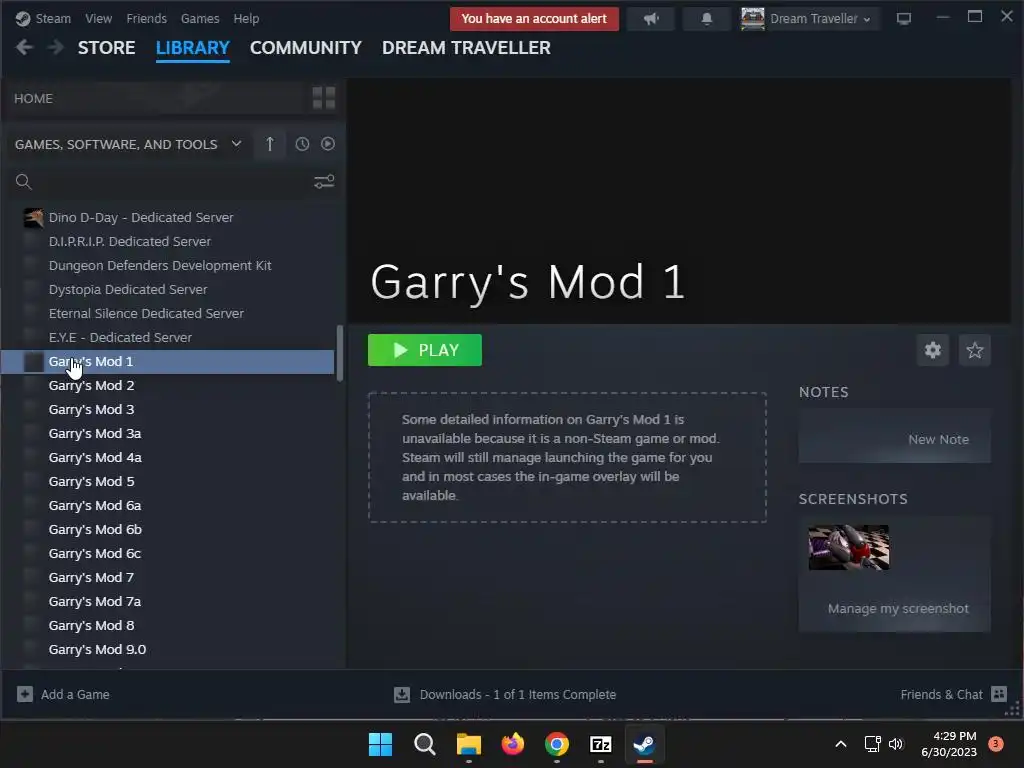Open the notifications bell
The width and height of the screenshot is (1024, 768).
(x=707, y=19)
